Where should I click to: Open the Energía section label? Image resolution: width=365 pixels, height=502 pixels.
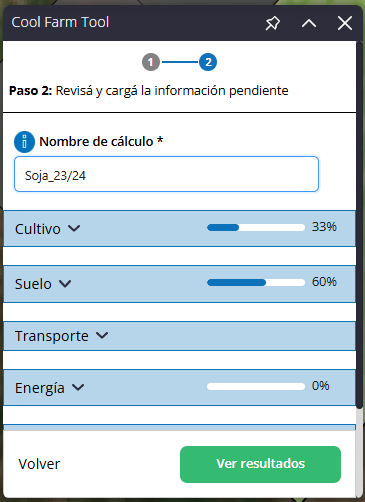point(40,388)
